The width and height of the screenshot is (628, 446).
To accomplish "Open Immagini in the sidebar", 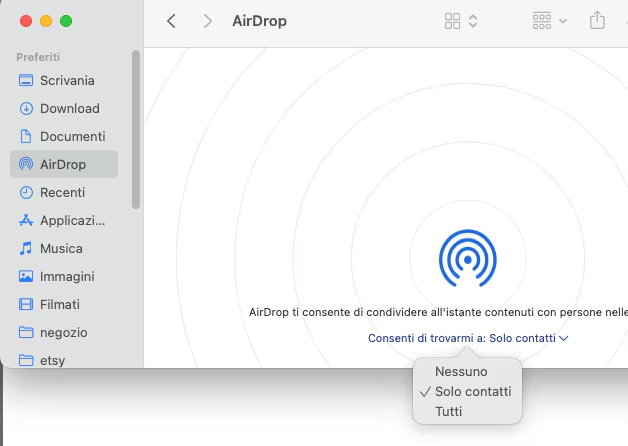I will click(67, 277).
